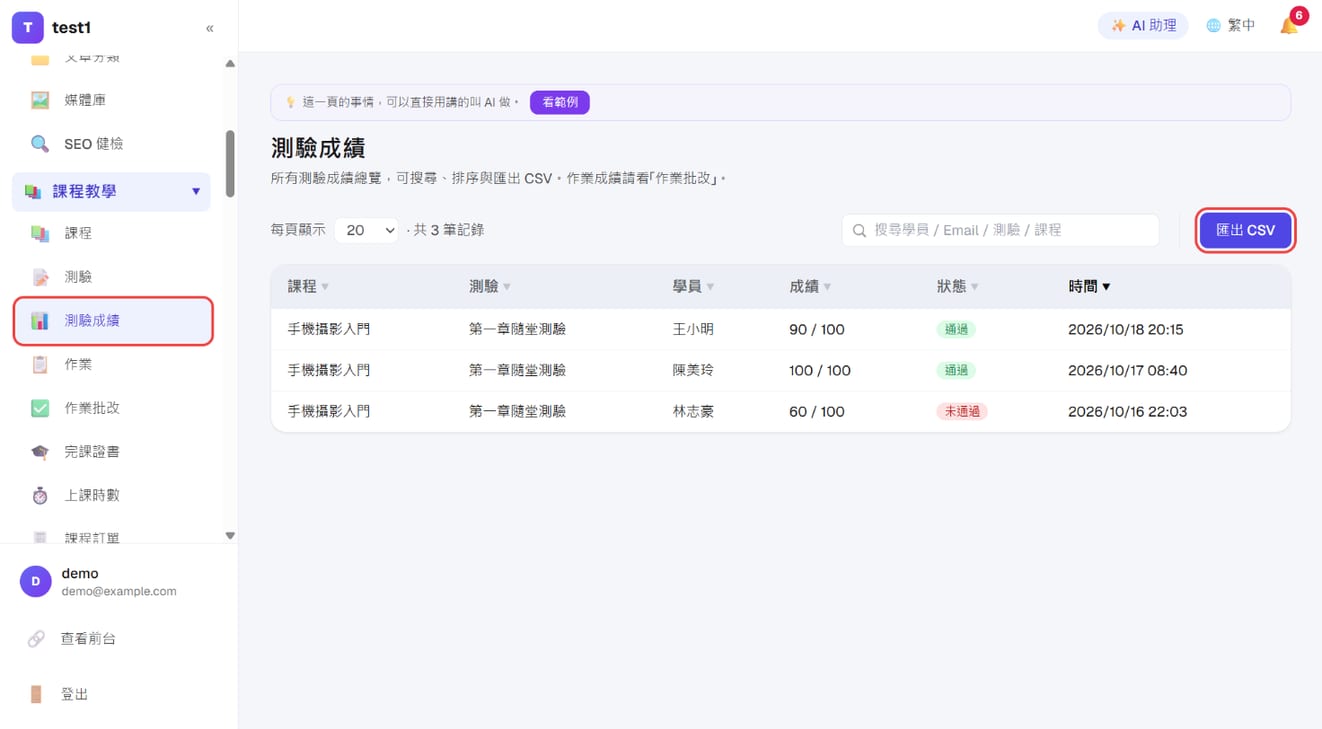Click the globe language icon
The height and width of the screenshot is (729, 1322).
tap(1213, 26)
